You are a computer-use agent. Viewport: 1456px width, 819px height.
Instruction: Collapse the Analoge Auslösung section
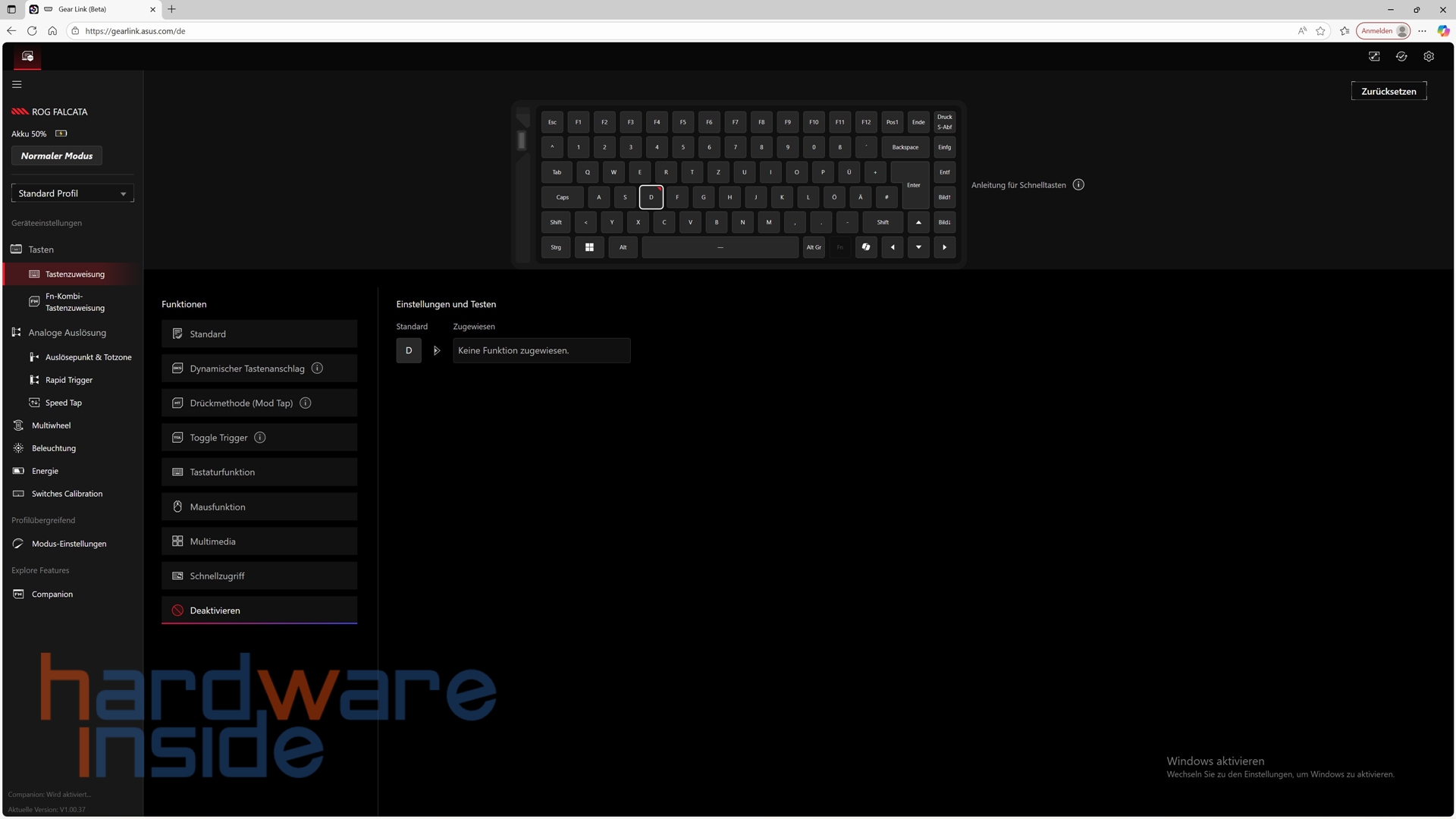click(67, 333)
